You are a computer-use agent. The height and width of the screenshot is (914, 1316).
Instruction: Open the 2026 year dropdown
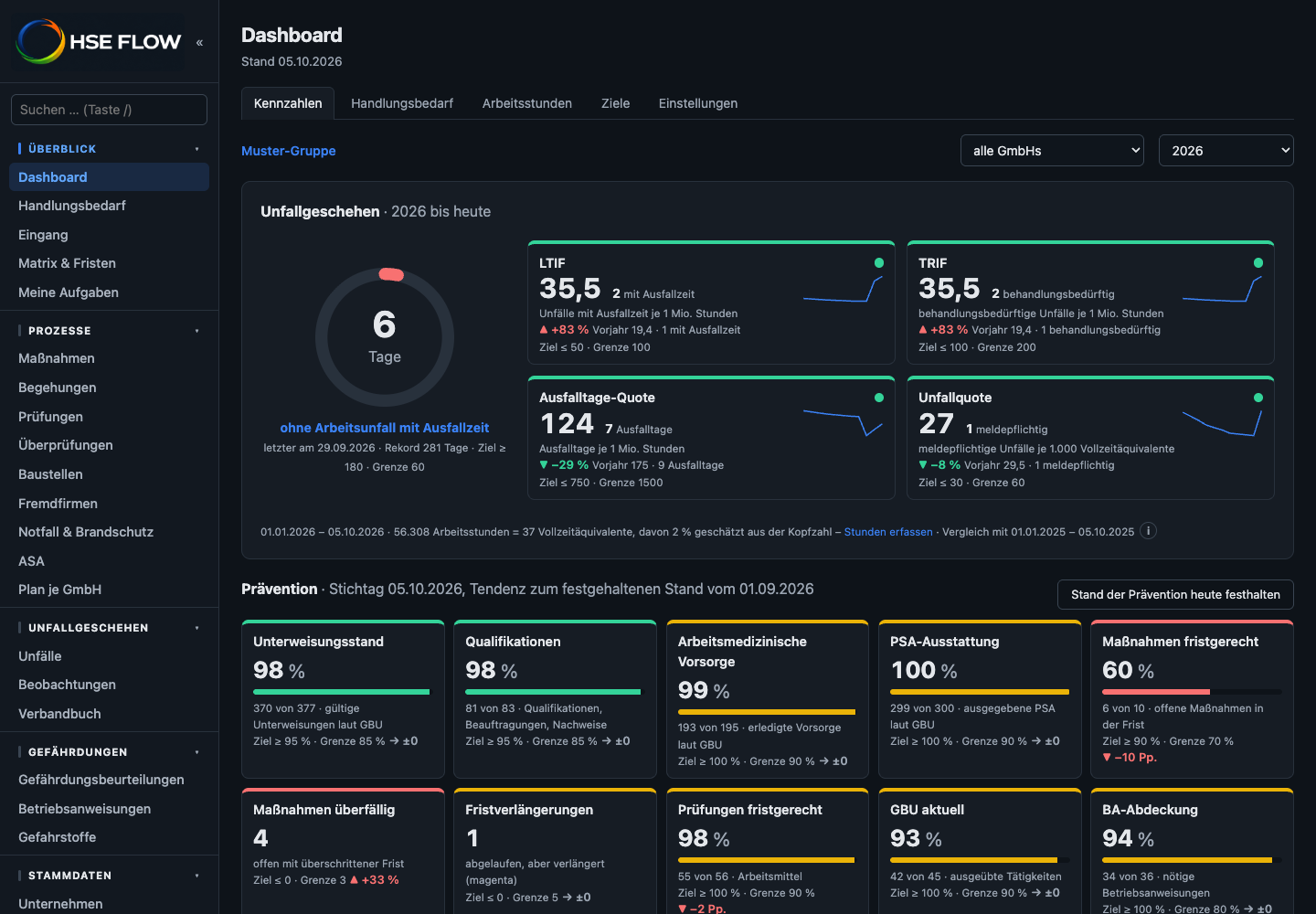(x=1226, y=151)
